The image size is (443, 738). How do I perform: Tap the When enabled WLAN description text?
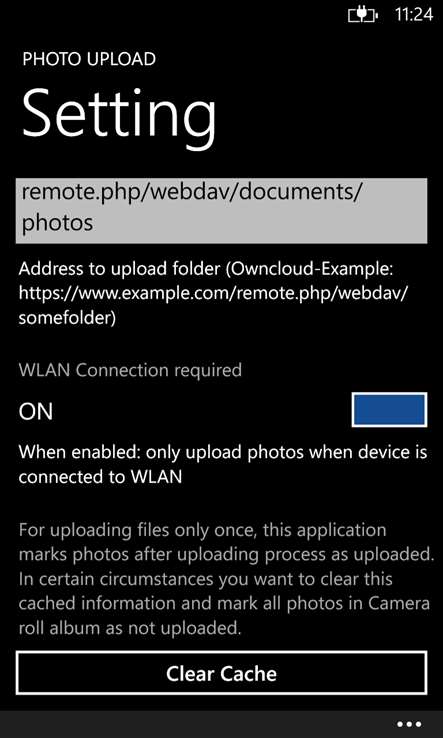[223, 465]
